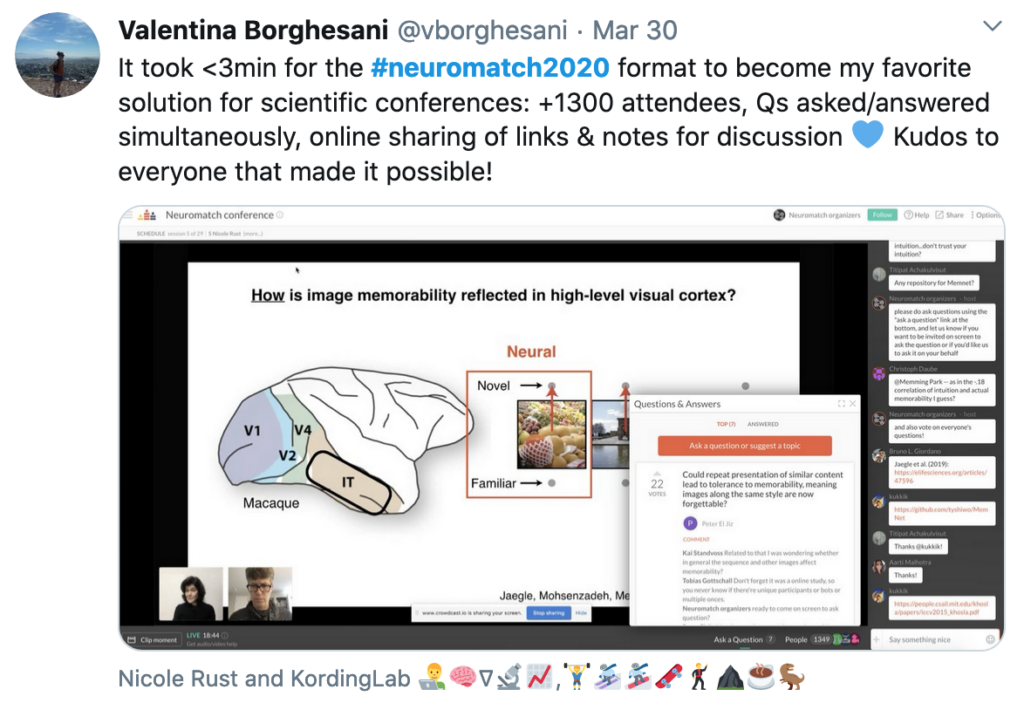Click the COMMENT link under the question

pyautogui.click(x=696, y=540)
